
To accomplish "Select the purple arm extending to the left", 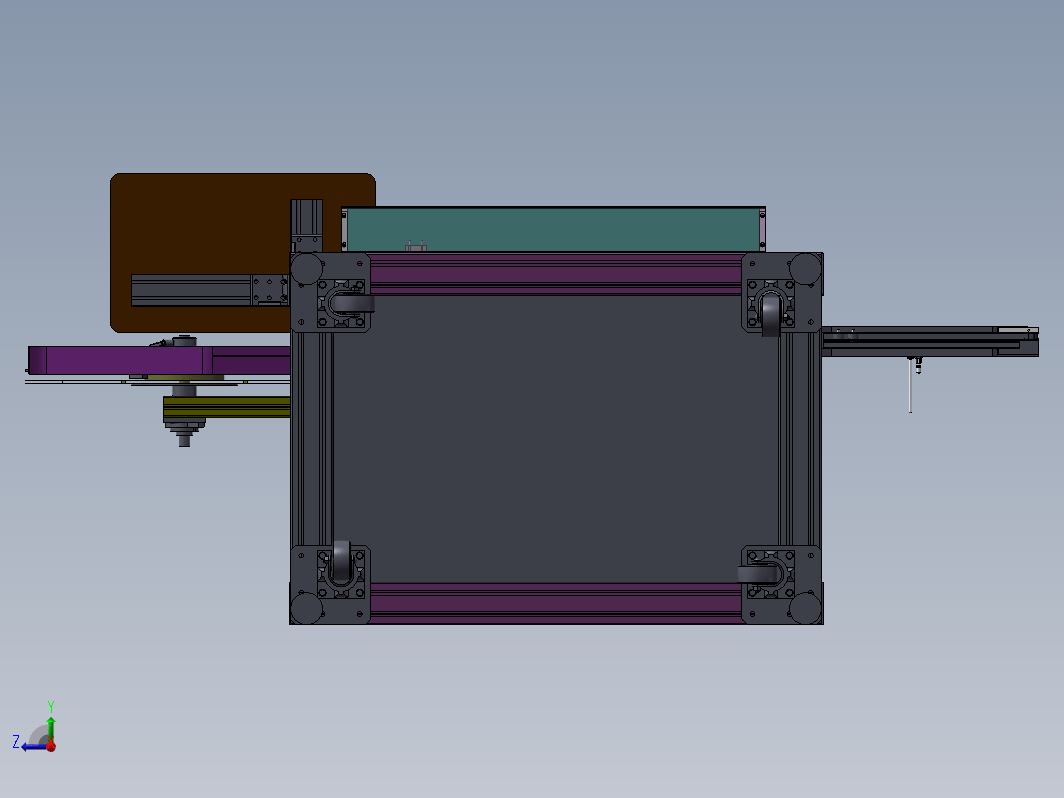I will (x=159, y=360).
